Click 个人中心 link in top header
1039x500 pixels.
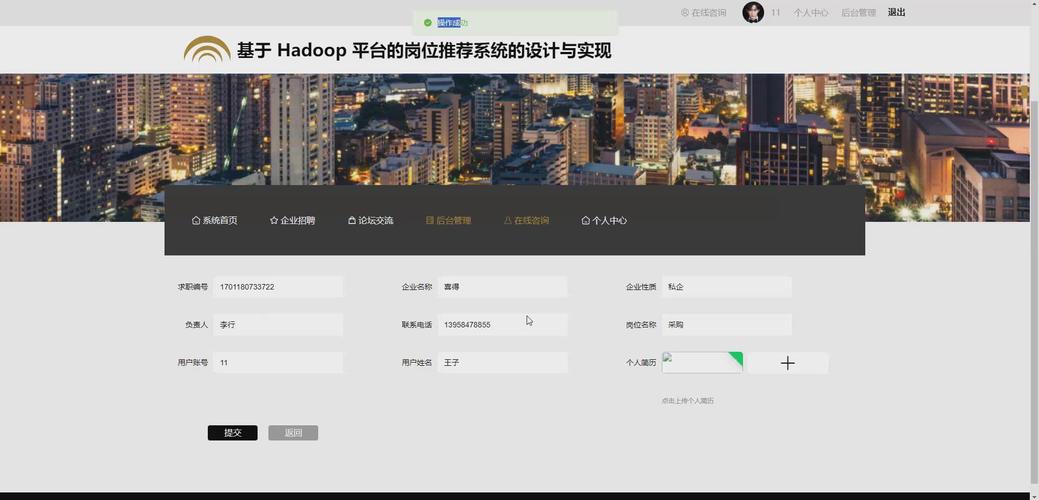pyautogui.click(x=810, y=13)
